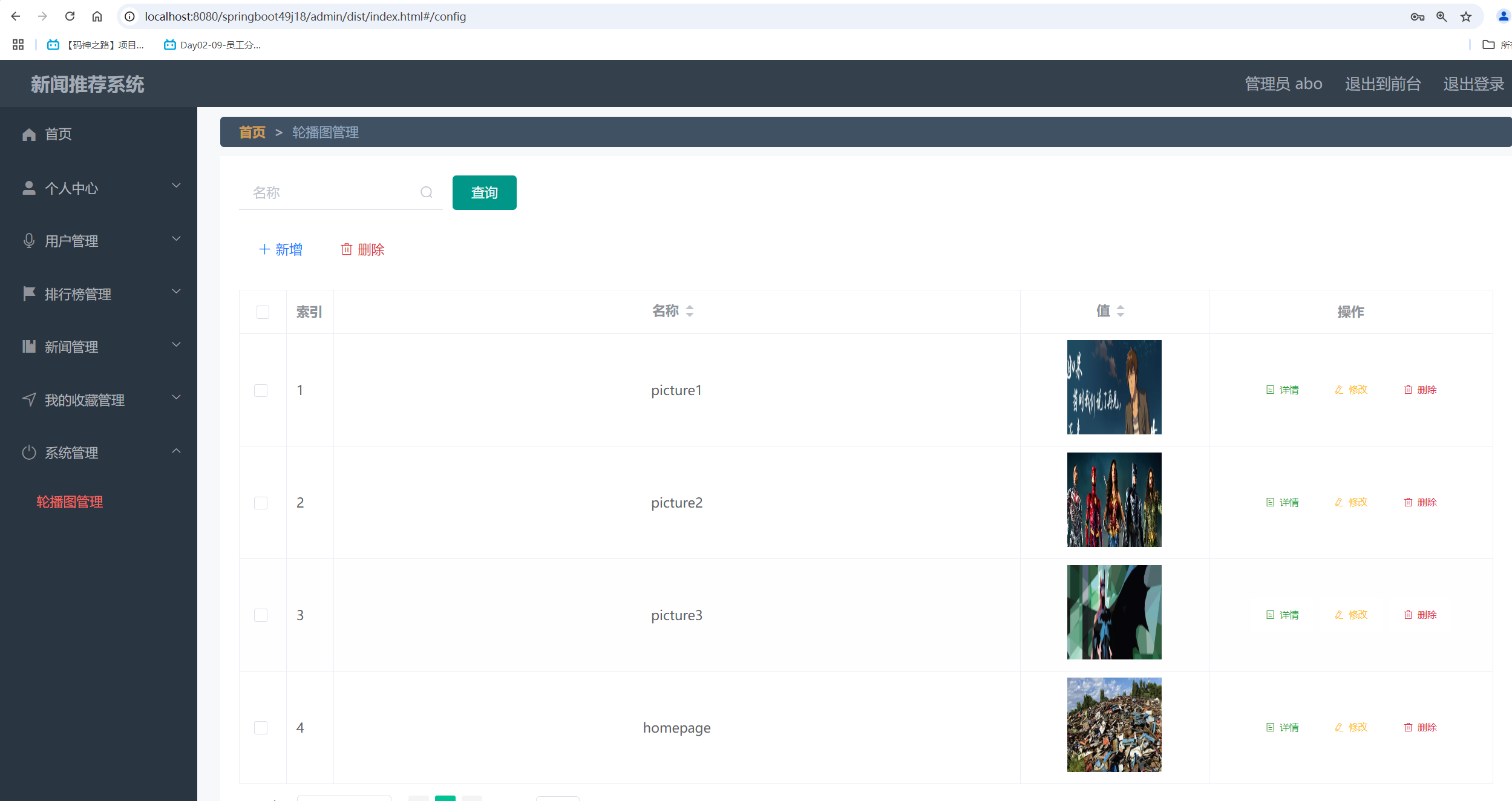Click 首页 breadcrumb link
This screenshot has height=801, width=1512.
pyautogui.click(x=252, y=132)
